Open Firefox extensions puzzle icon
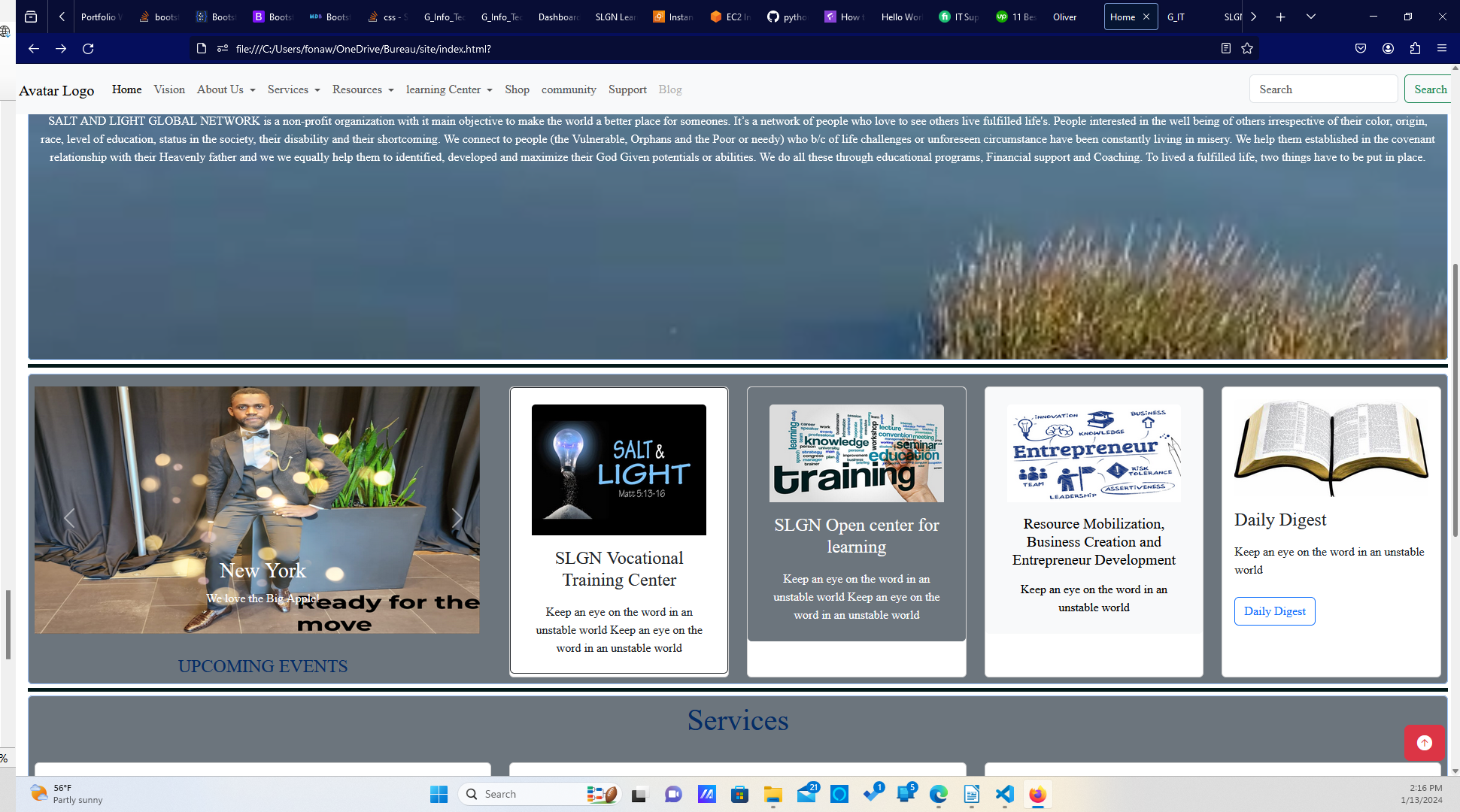The image size is (1460, 812). [1415, 49]
